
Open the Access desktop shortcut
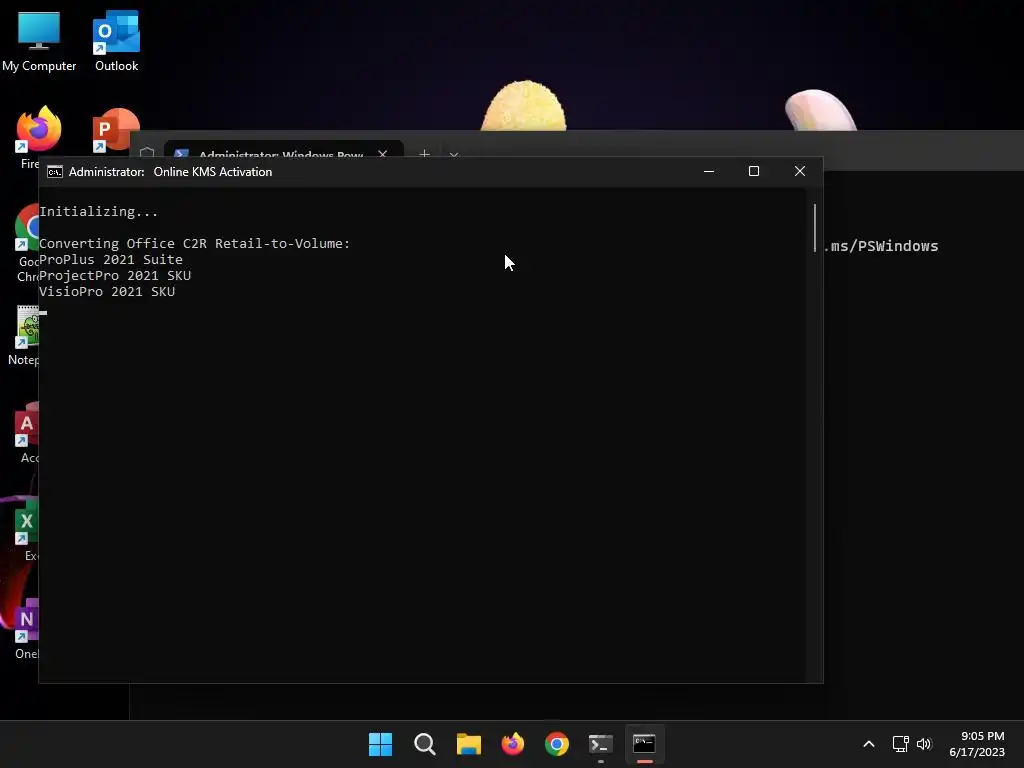[27, 432]
